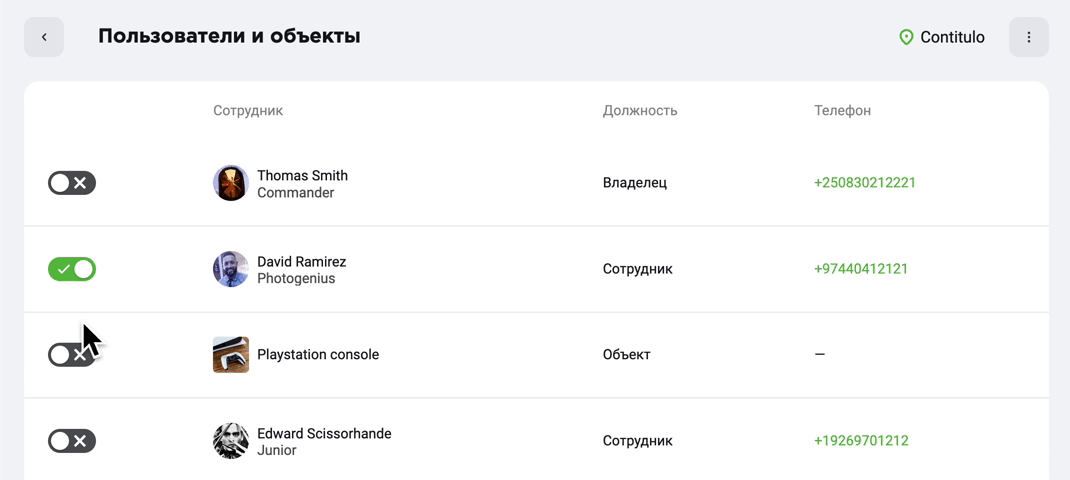Click phone link +97440412121

[861, 269]
